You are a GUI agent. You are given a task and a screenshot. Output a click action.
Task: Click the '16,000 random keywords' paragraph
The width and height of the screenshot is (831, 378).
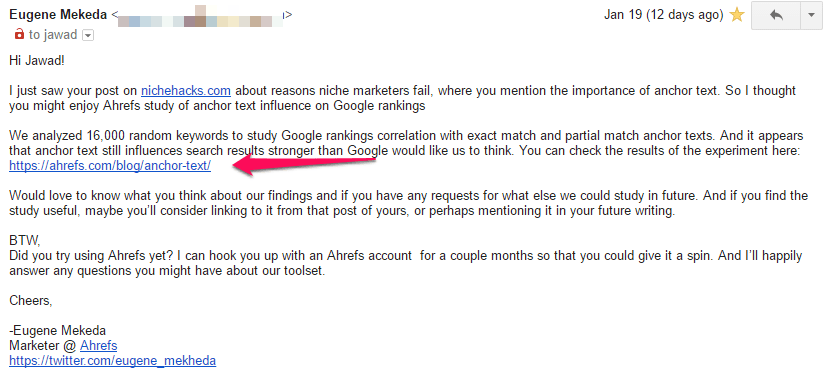406,143
